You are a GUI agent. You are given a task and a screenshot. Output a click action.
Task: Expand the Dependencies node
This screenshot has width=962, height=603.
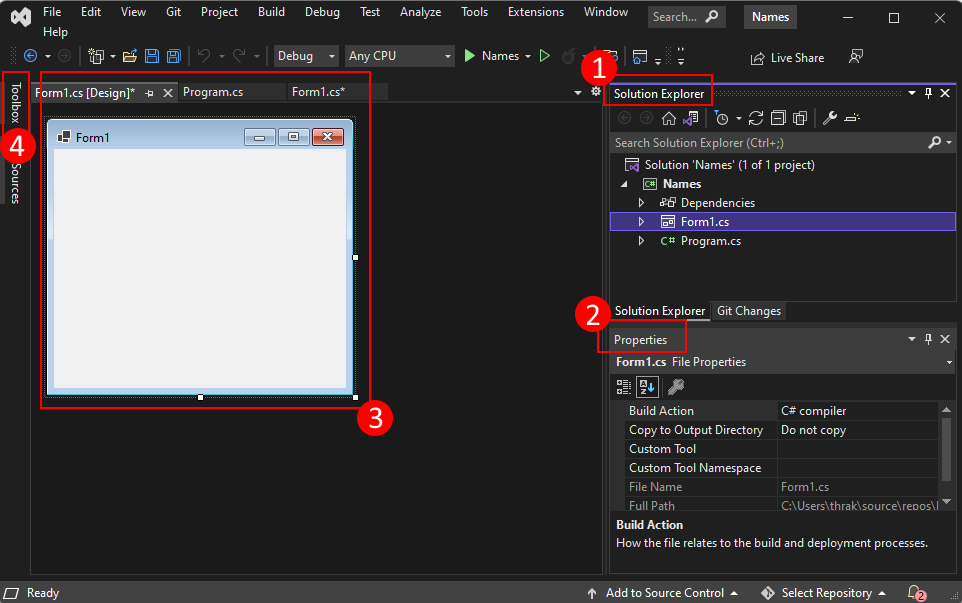tap(641, 202)
